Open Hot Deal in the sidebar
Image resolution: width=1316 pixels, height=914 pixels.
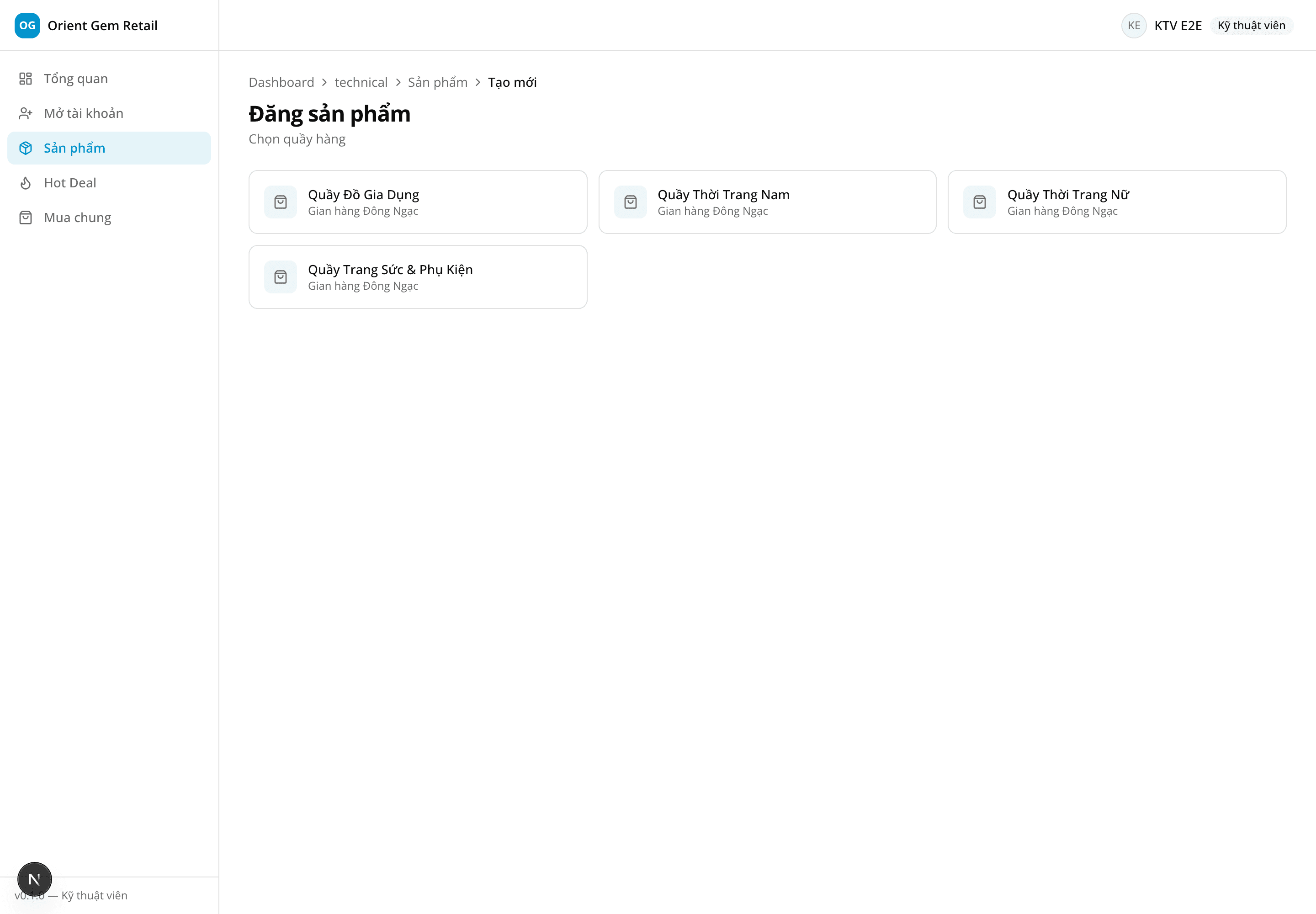[x=109, y=183]
